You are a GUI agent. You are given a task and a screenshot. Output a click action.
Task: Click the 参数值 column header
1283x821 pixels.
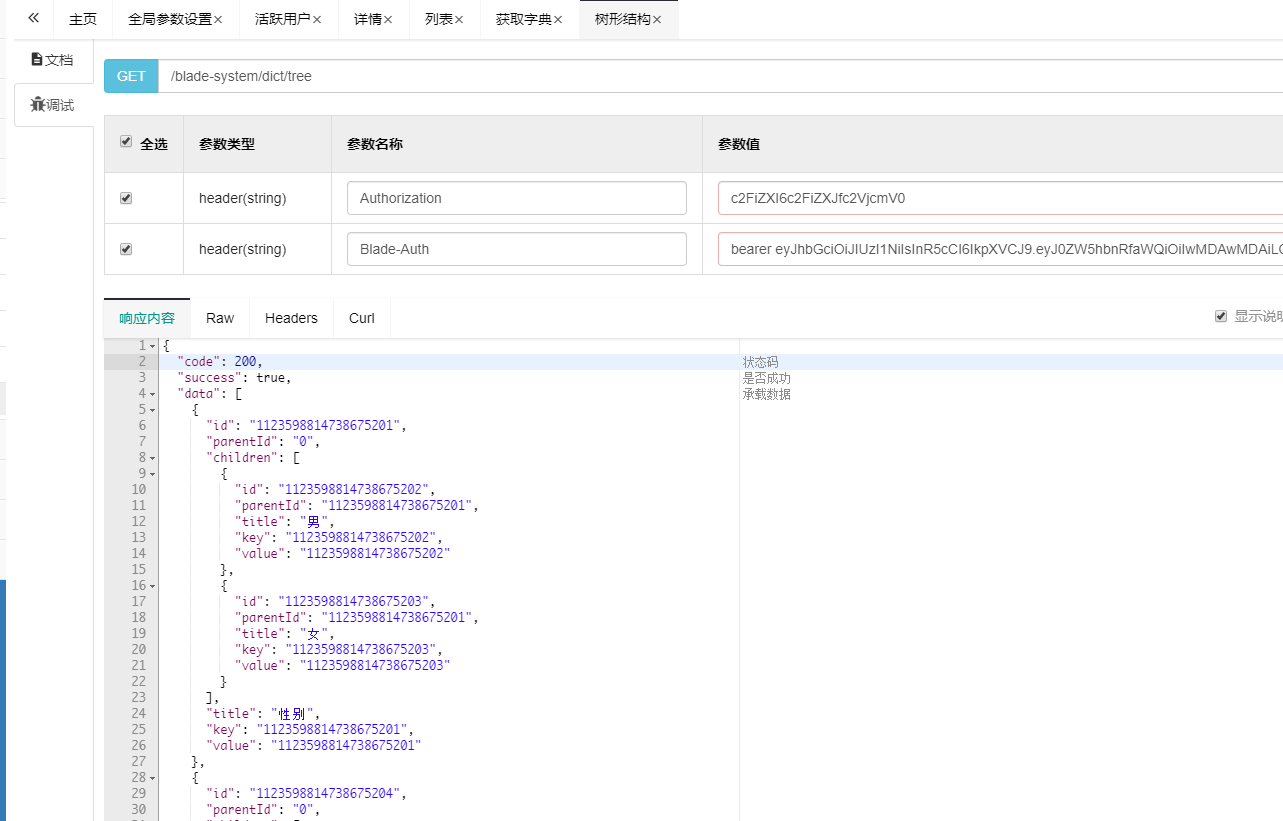[x=739, y=144]
